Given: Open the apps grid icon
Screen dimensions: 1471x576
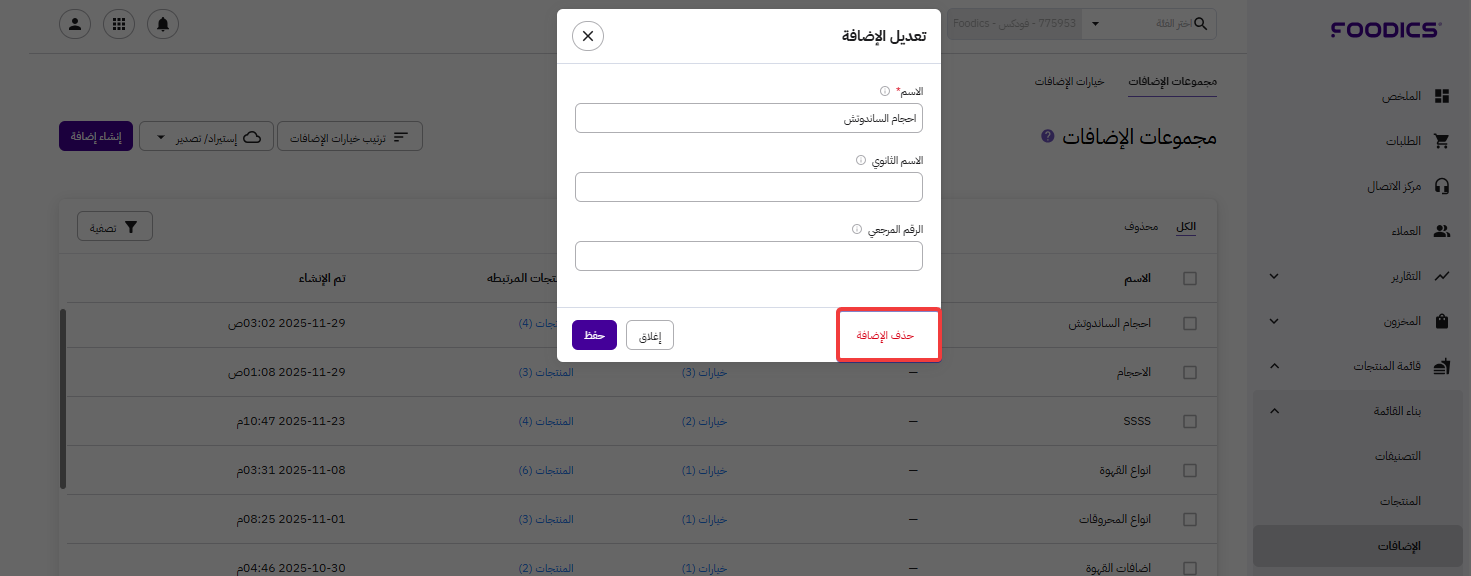Looking at the screenshot, I should (119, 24).
